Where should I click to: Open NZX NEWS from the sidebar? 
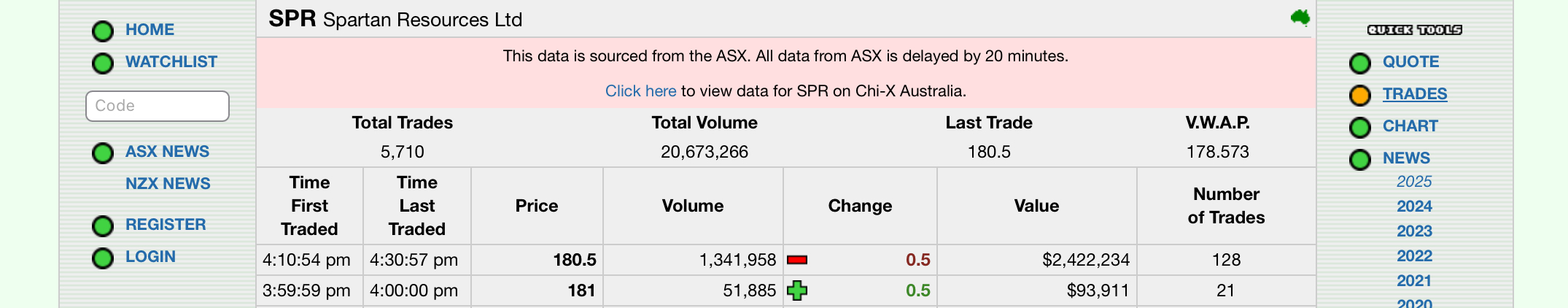168,184
